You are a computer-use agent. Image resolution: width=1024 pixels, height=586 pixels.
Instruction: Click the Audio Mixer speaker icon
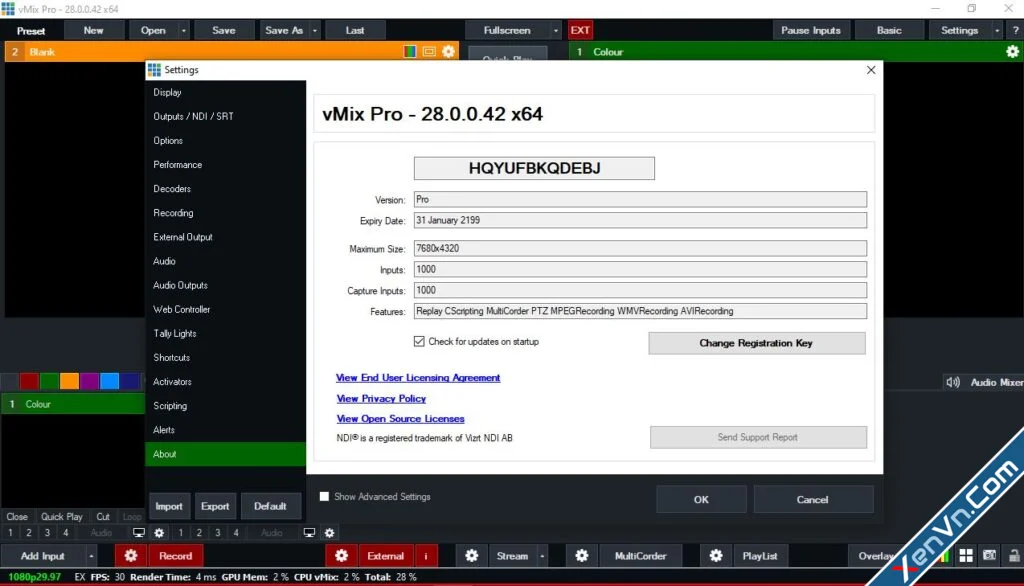[953, 382]
